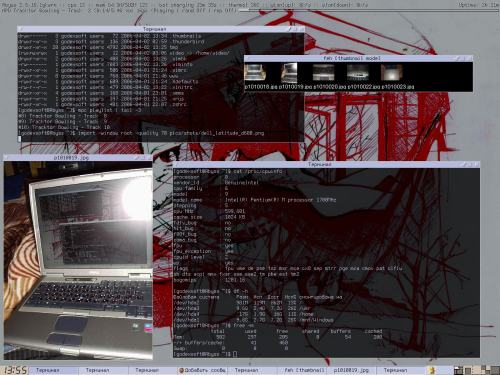500x375 pixels.
Task: Click the 13:55 taskbar clock
Action: tap(15, 370)
